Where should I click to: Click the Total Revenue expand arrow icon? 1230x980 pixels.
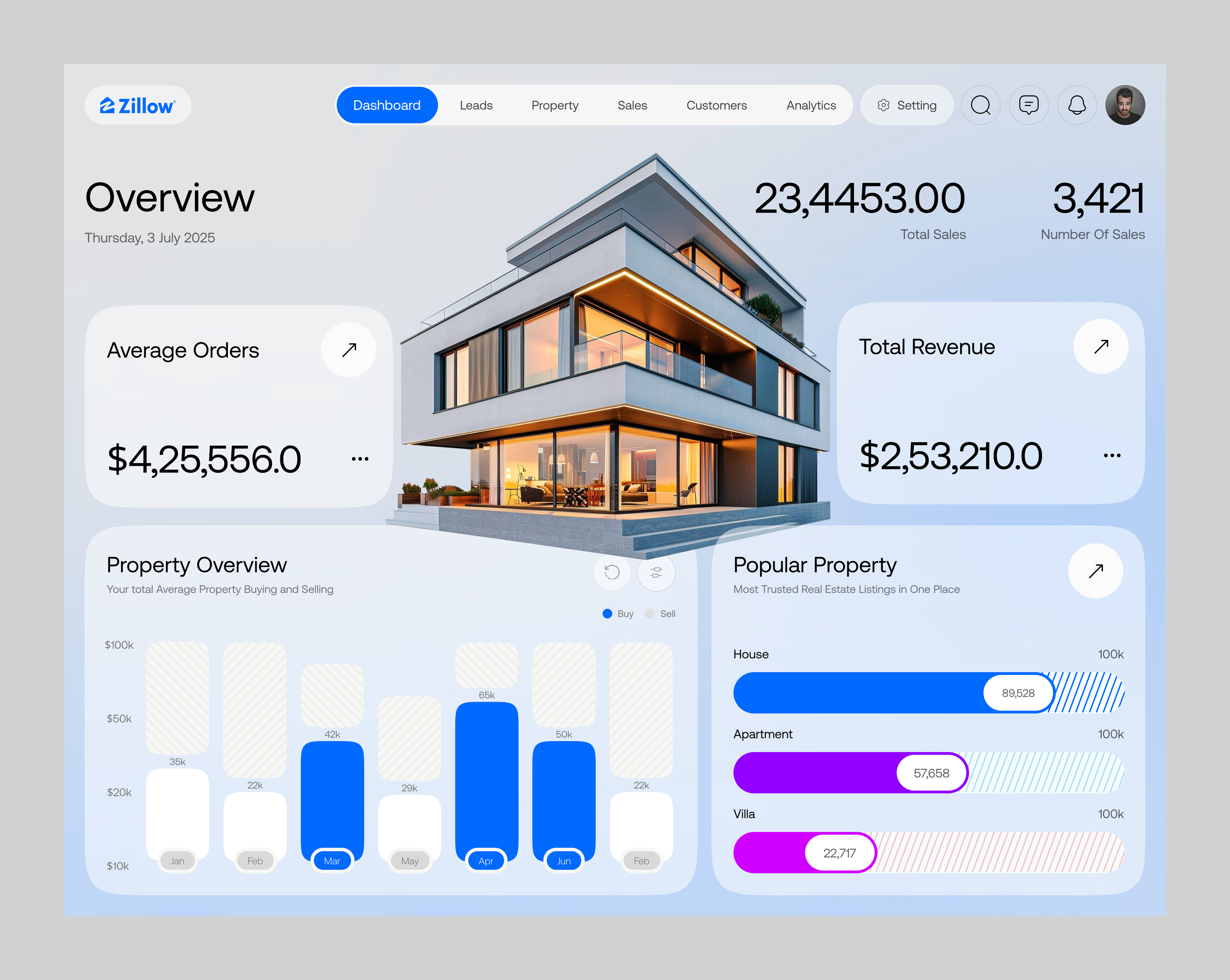coord(1101,346)
